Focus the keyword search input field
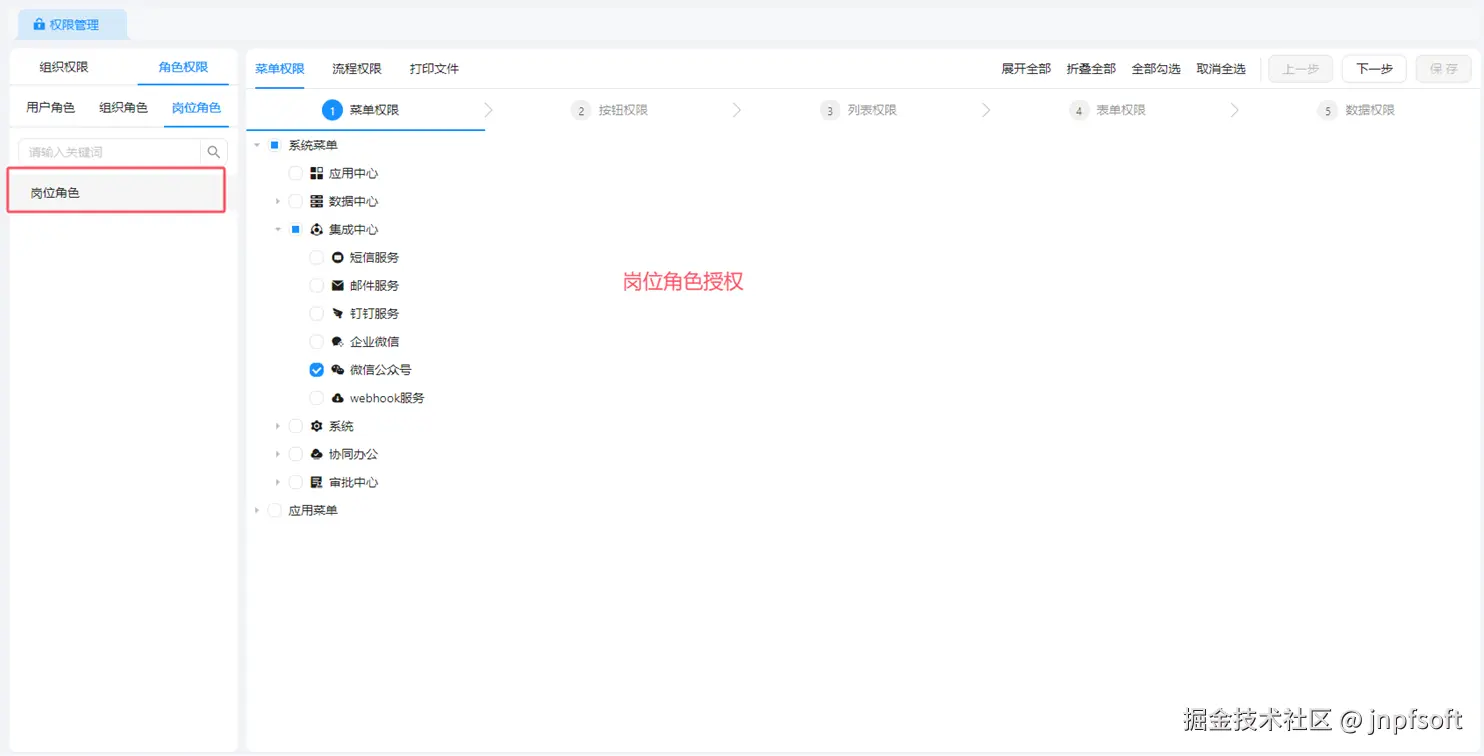 (110, 152)
